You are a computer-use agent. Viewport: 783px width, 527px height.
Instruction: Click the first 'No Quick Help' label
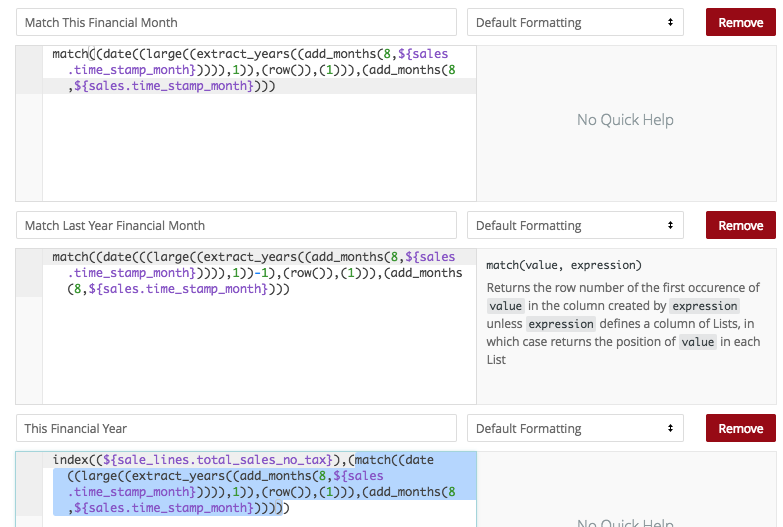[625, 120]
